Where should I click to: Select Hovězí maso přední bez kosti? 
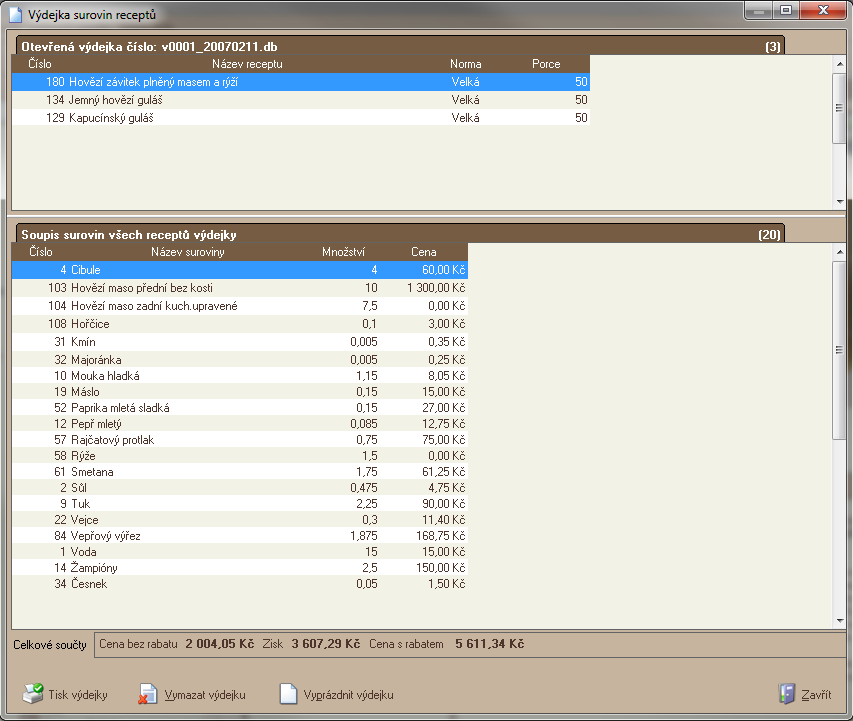[x=239, y=288]
